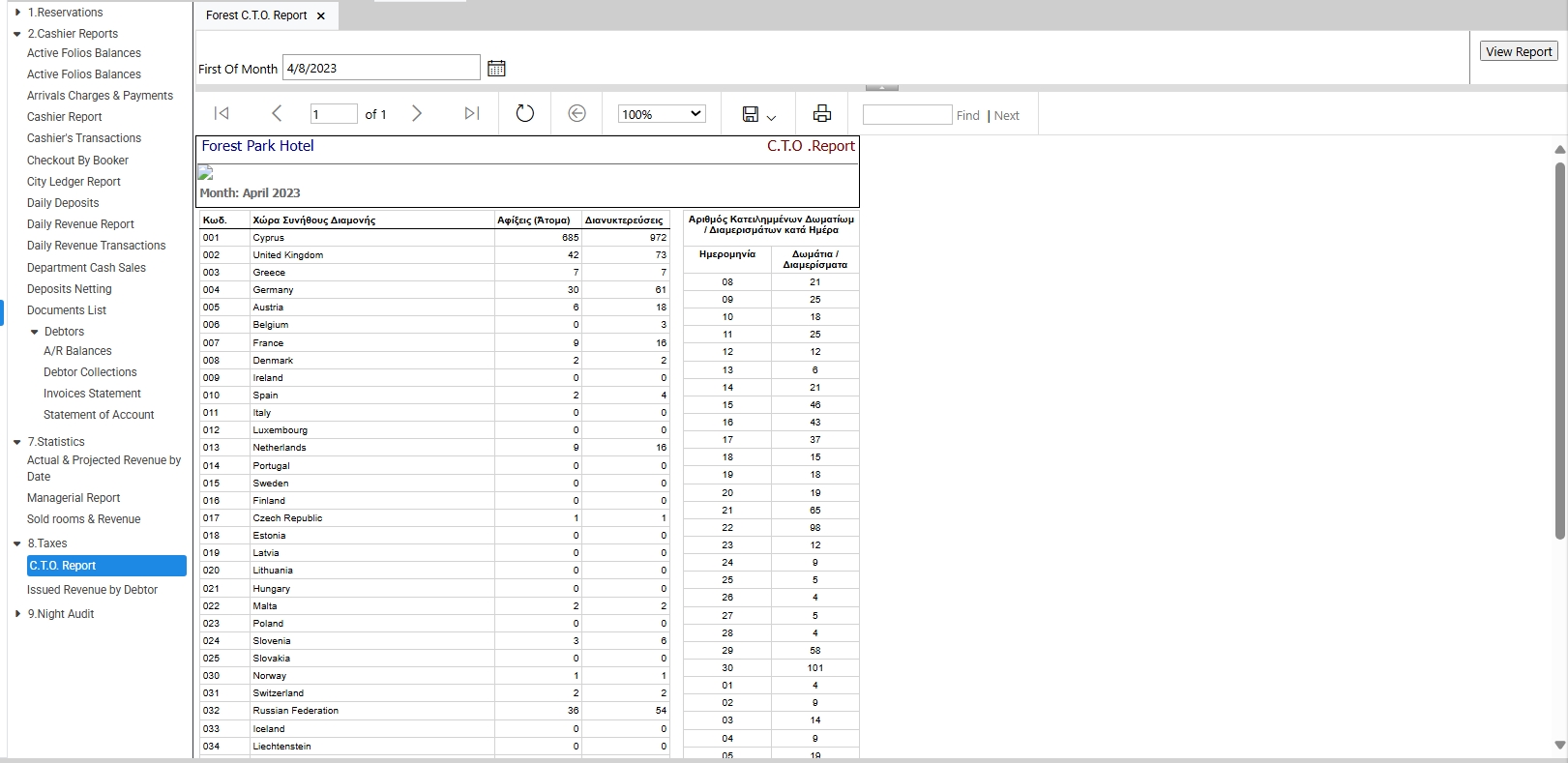
Task: Open Issued Revenue by Debtor
Action: tap(92, 590)
